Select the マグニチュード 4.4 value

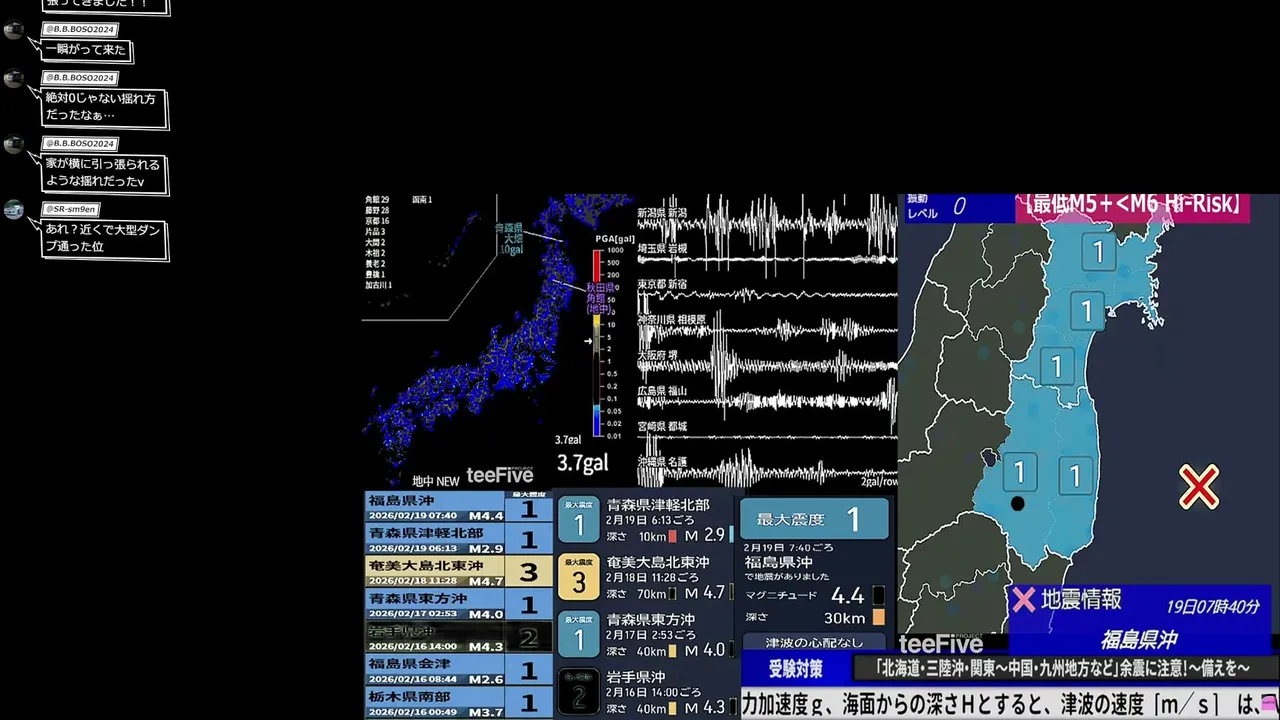[847, 596]
